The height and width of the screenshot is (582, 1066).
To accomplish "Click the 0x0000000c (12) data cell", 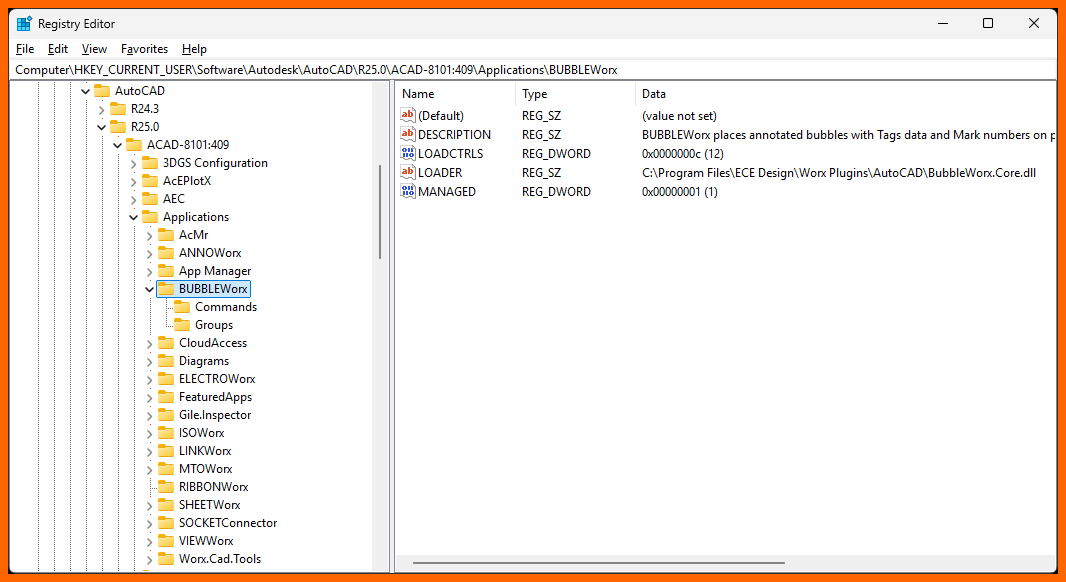I will click(683, 154).
